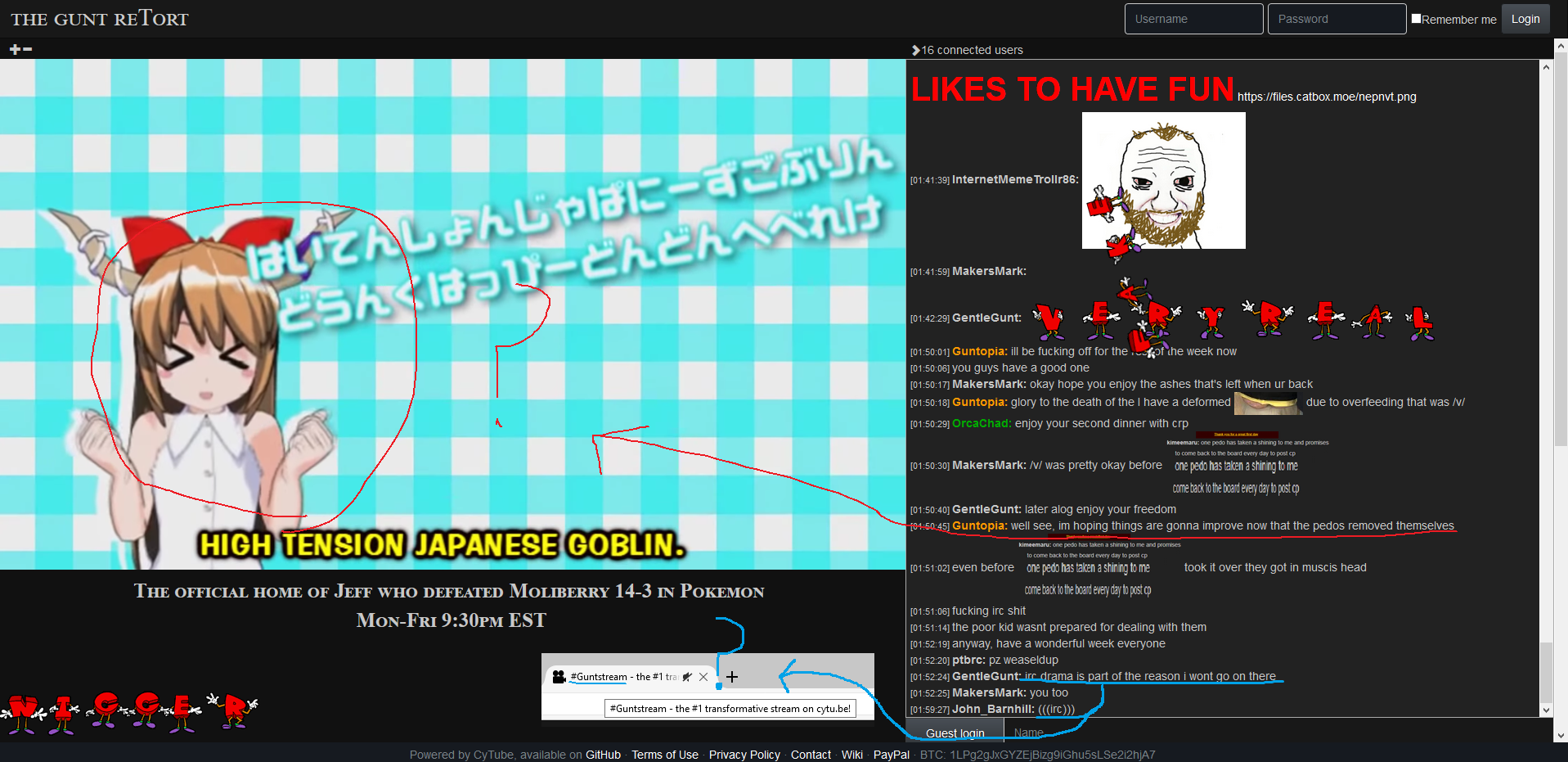Open the small image in Guntopia's 01:50:18 message
The width and height of the screenshot is (1568, 762).
pyautogui.click(x=1267, y=403)
